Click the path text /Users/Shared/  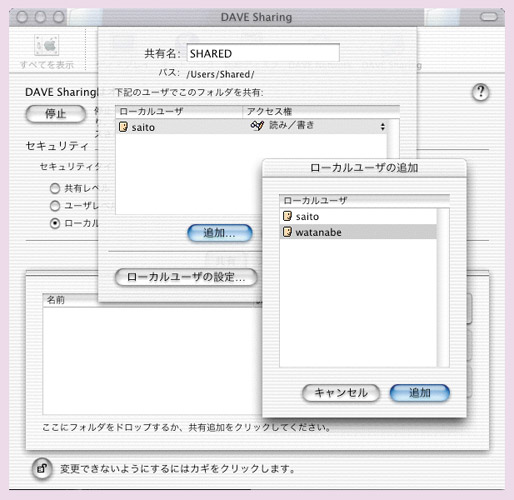tap(220, 74)
